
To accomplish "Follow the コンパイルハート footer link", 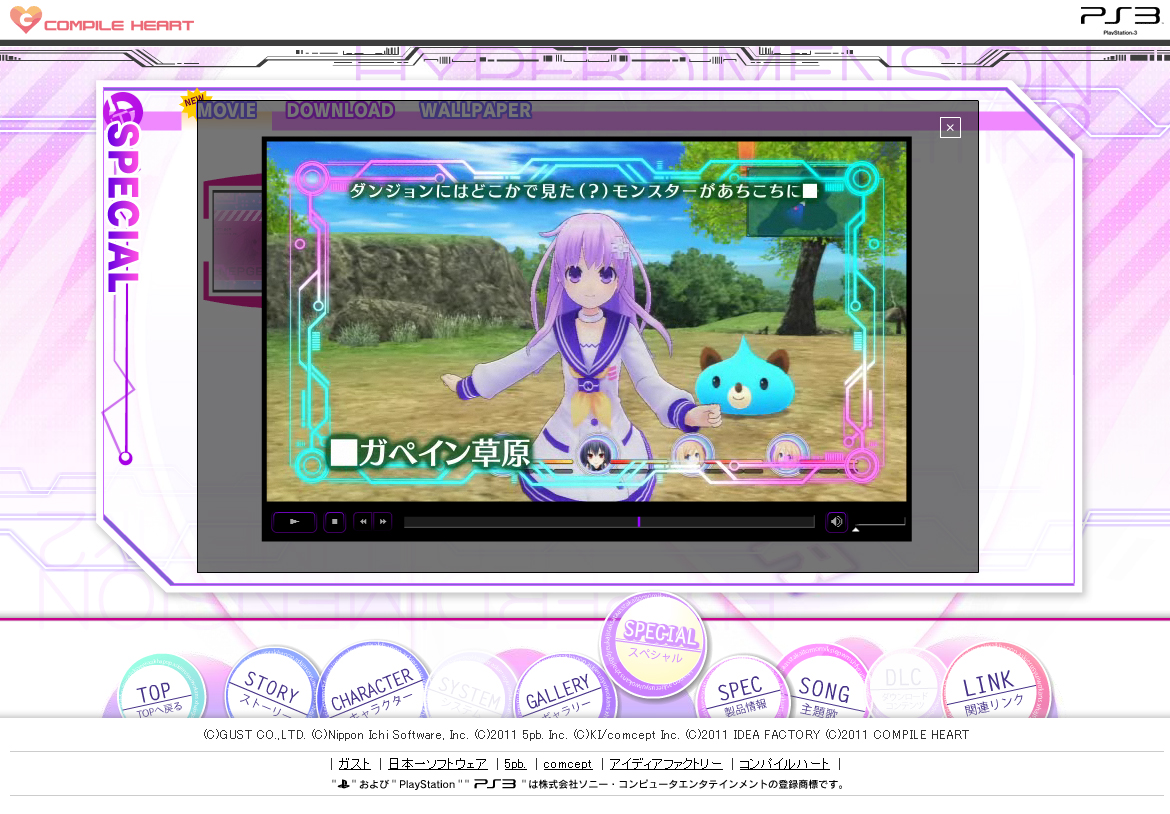I will (x=784, y=763).
